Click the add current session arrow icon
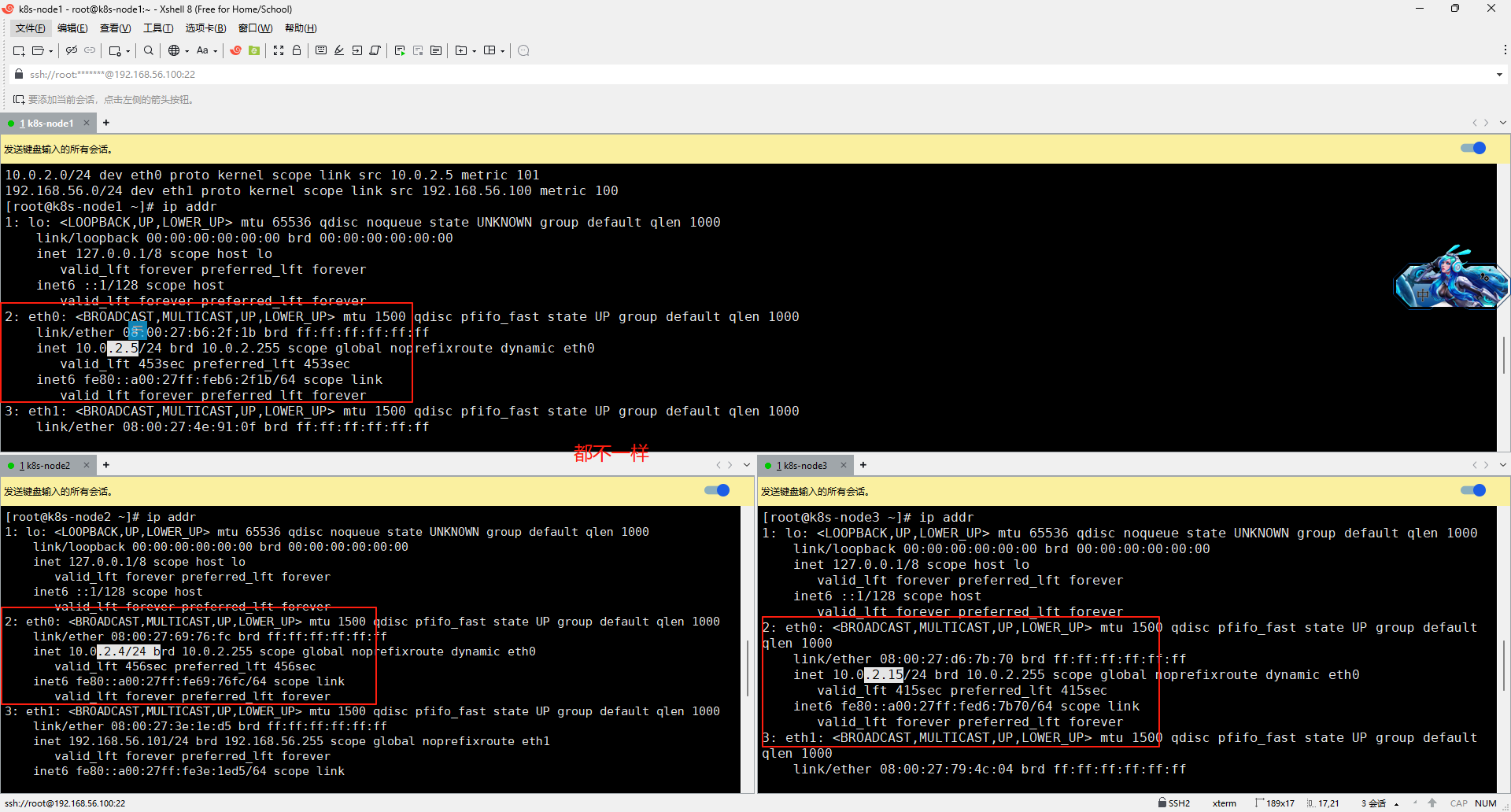 tap(18, 100)
